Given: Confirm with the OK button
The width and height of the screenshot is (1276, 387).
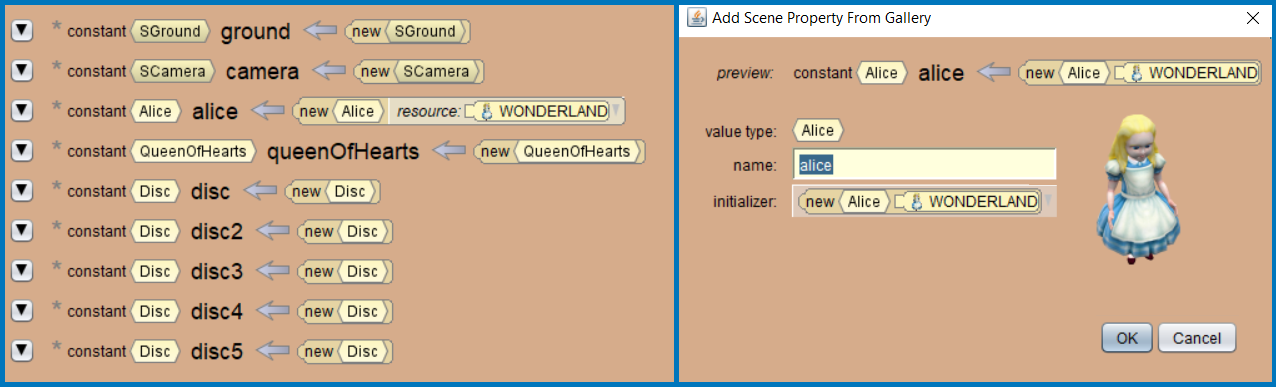Looking at the screenshot, I should tap(1127, 338).
